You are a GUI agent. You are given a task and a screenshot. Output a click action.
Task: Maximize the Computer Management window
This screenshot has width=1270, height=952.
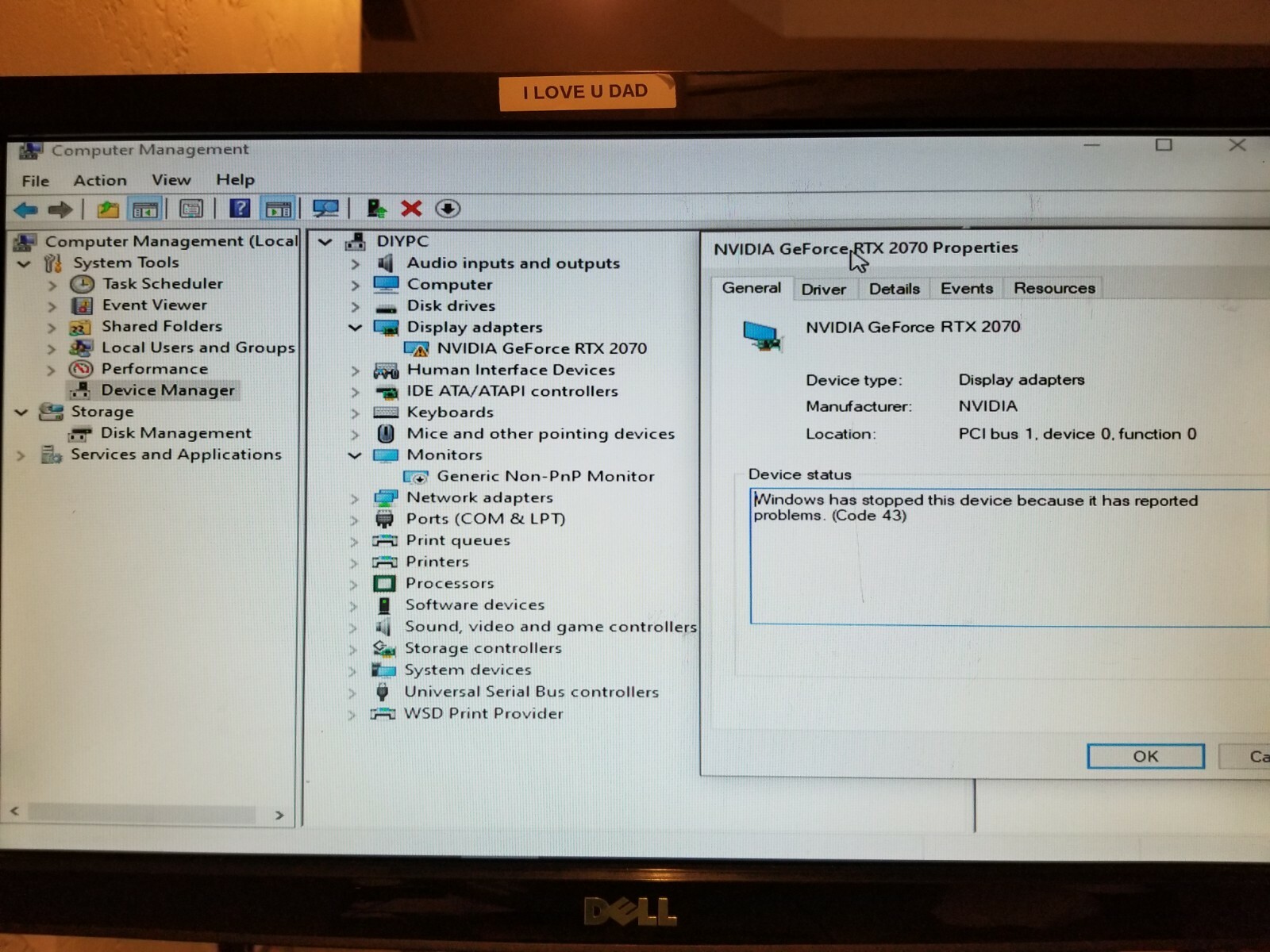tap(1164, 144)
